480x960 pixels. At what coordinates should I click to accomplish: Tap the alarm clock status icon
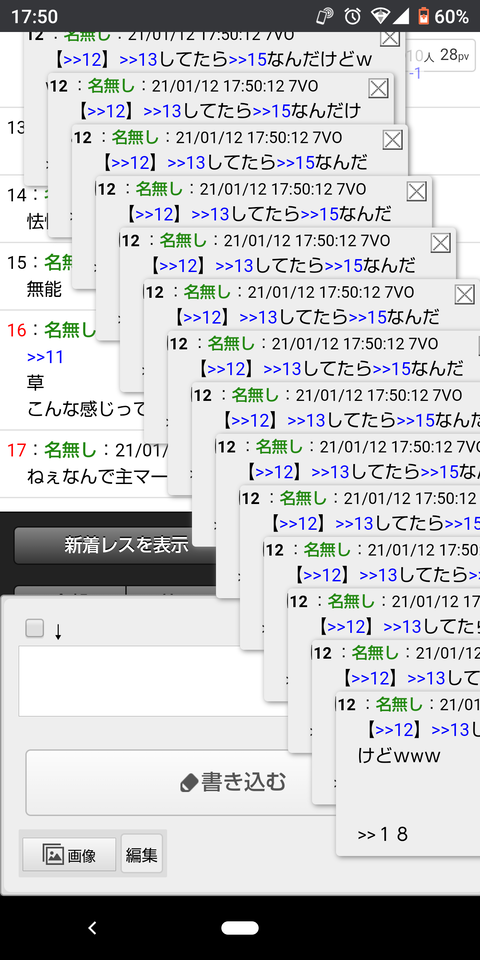[352, 17]
